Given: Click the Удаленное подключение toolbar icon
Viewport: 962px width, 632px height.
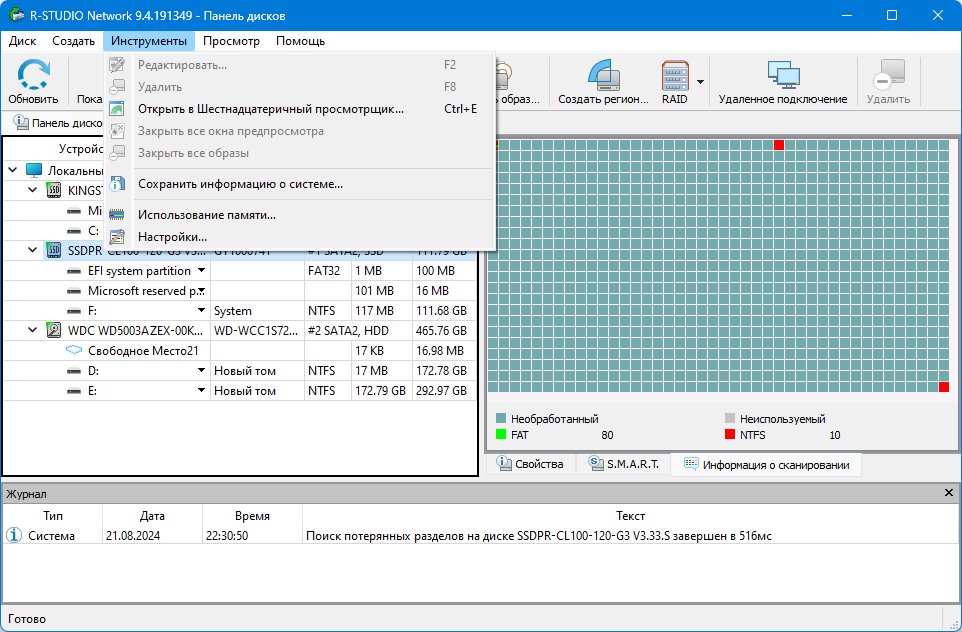Looking at the screenshot, I should 783,75.
